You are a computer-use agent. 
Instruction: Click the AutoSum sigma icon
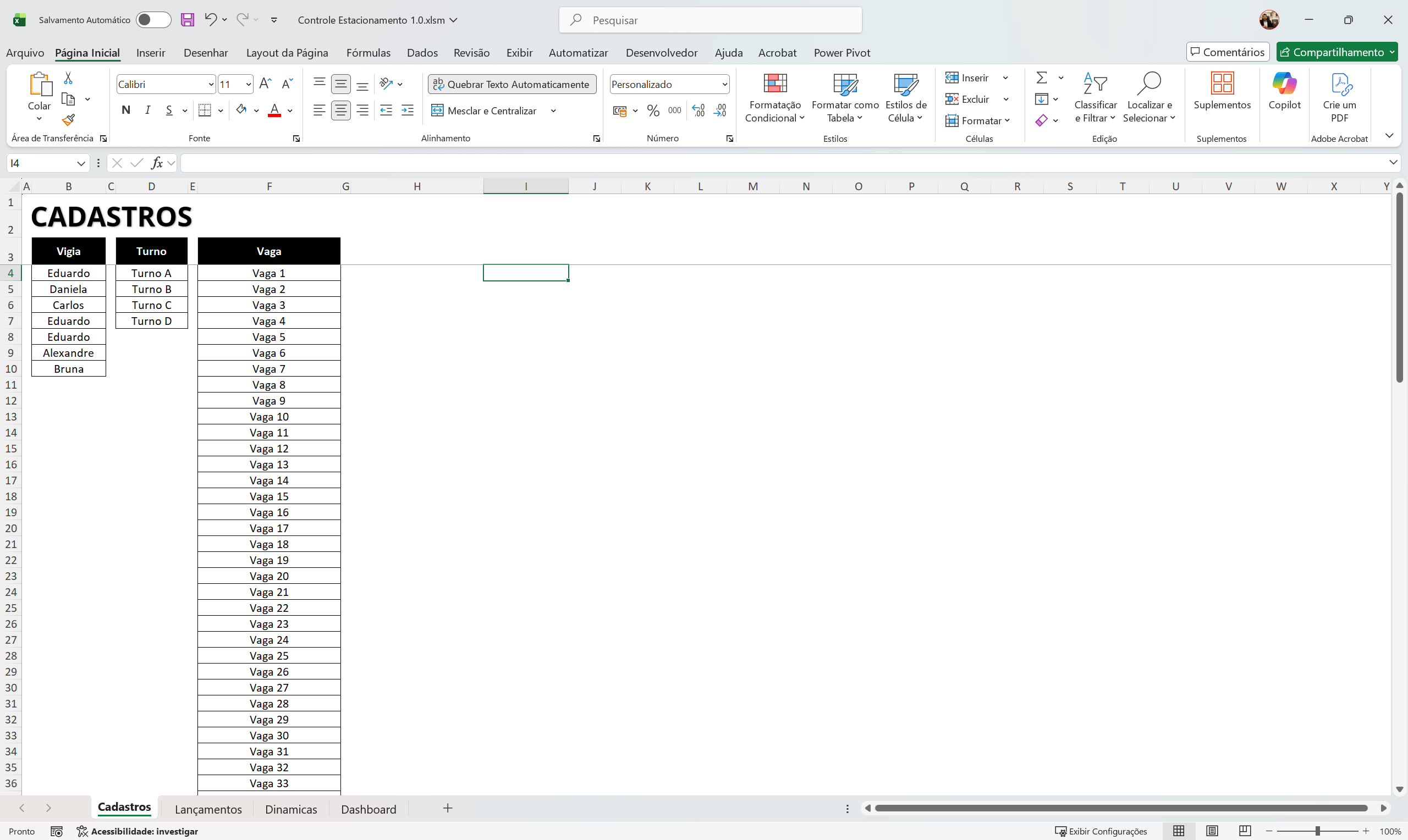click(x=1041, y=78)
